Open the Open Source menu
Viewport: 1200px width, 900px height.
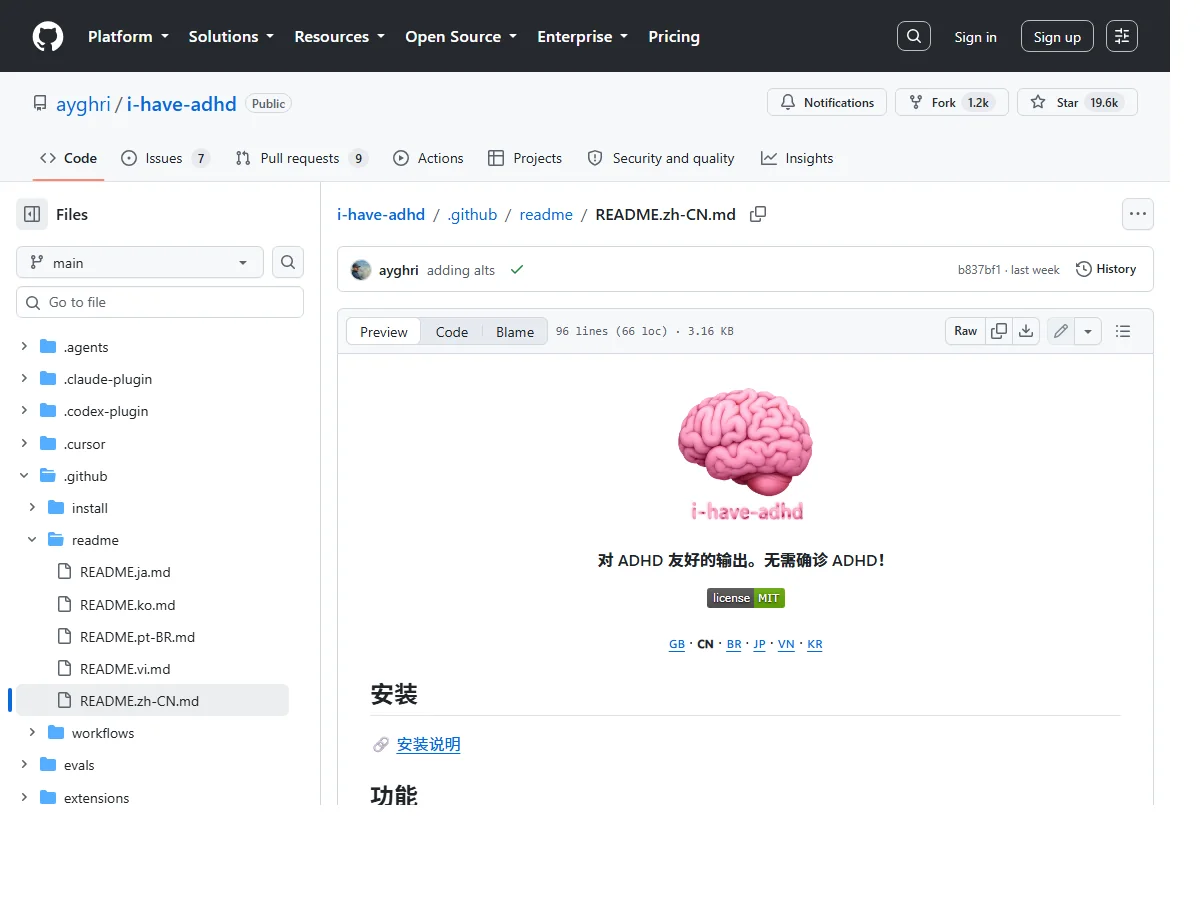461,36
